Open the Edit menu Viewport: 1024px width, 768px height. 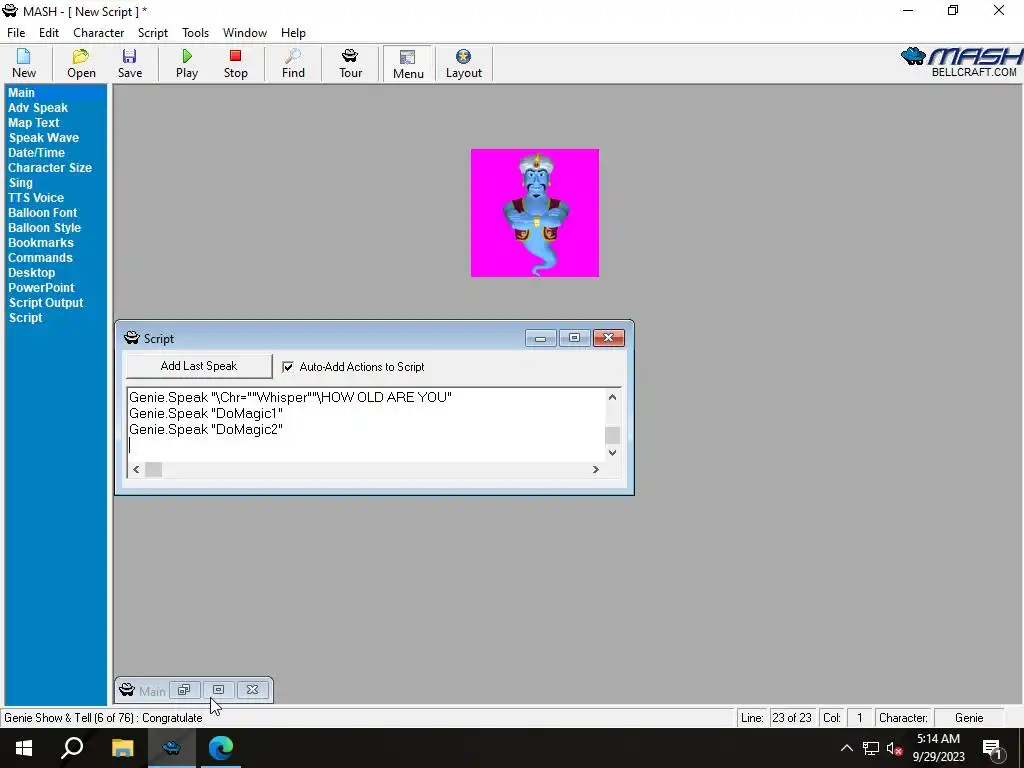(x=49, y=33)
